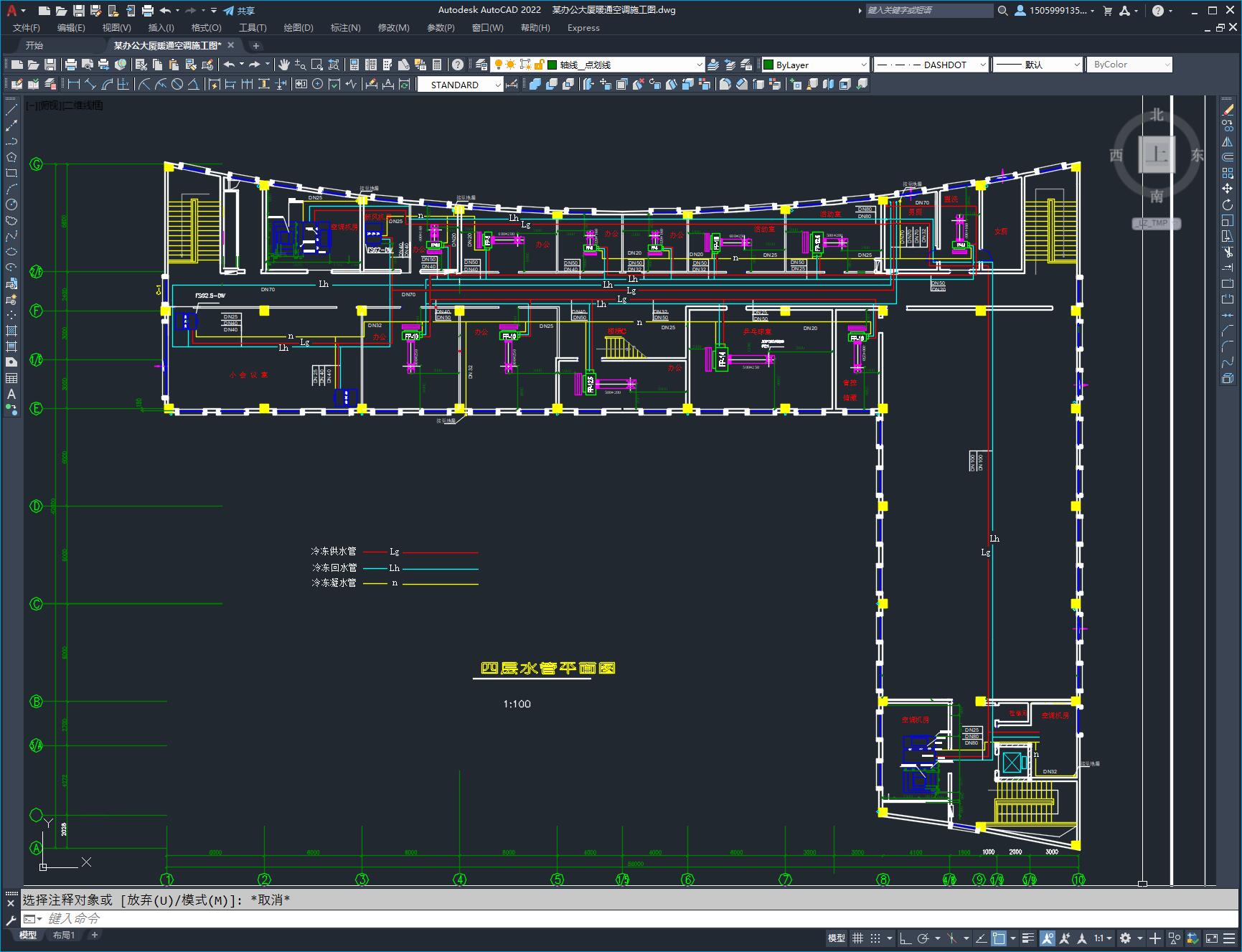The height and width of the screenshot is (952, 1242).
Task: Select the Hatch tool
Action: [11, 331]
